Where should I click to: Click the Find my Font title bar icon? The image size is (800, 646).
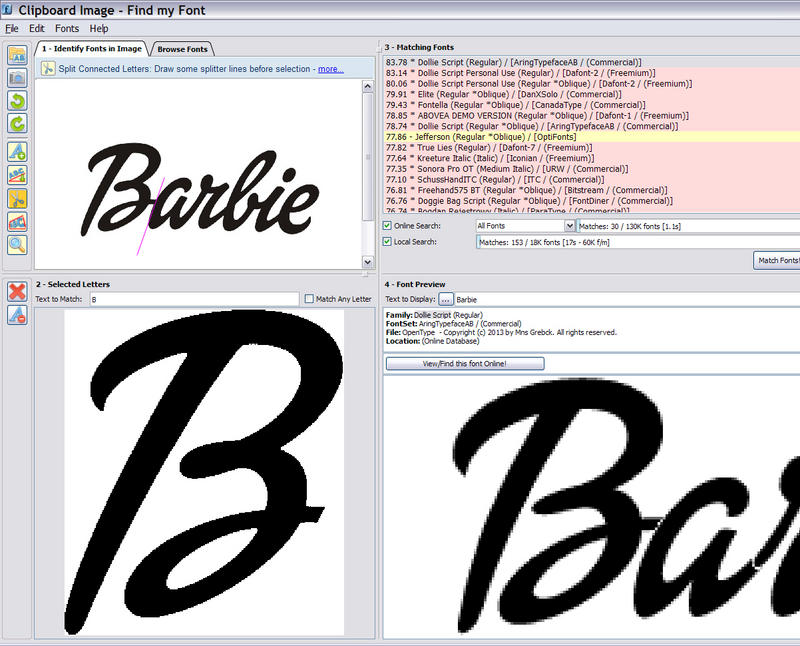[7, 9]
